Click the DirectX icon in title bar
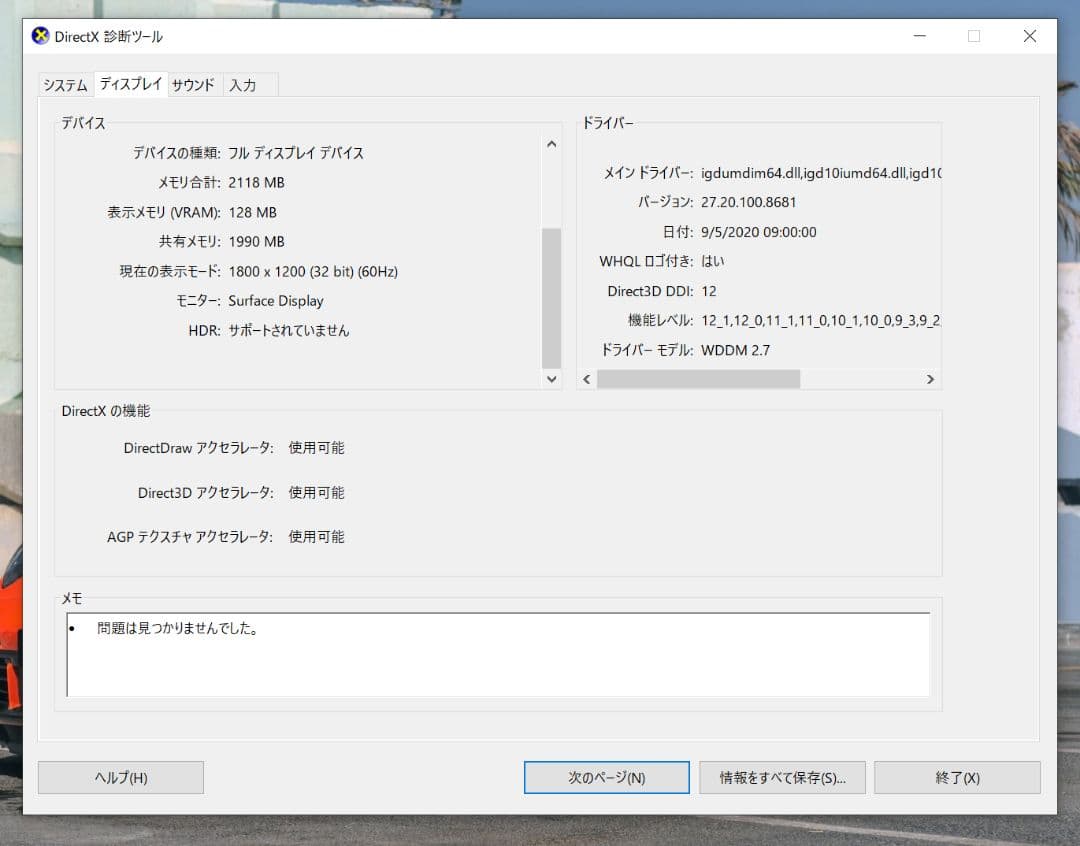Image resolution: width=1080 pixels, height=846 pixels. pyautogui.click(x=41, y=36)
